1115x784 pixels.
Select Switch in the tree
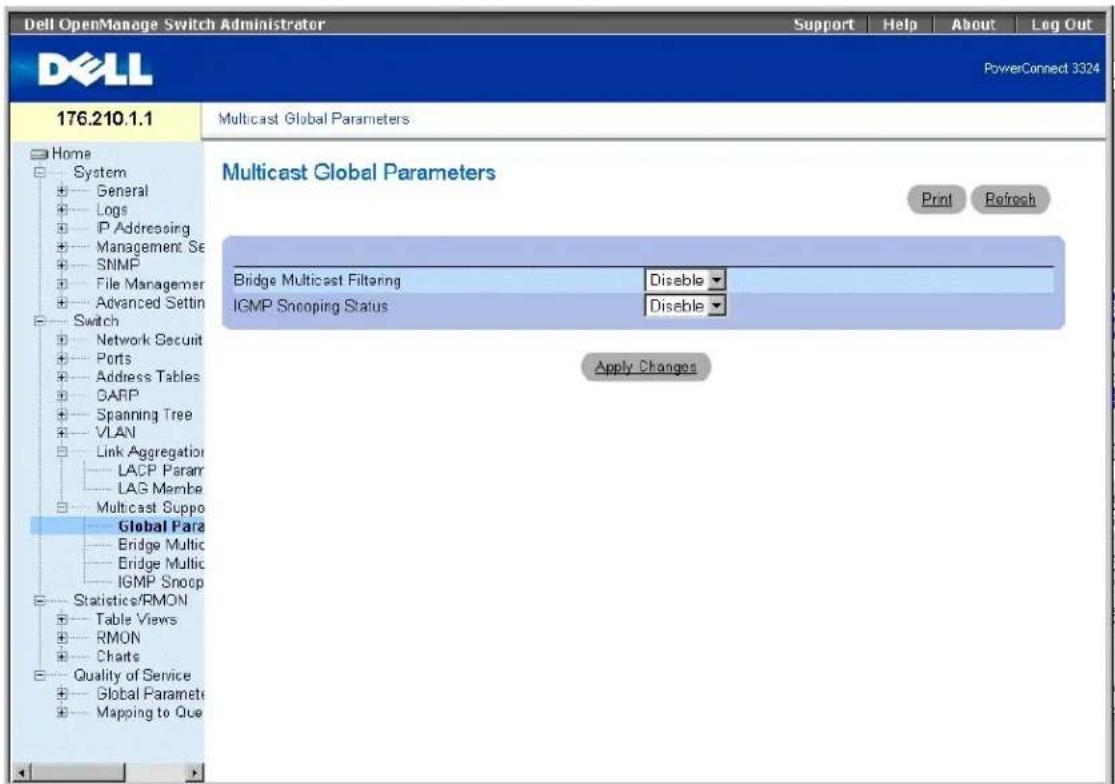pyautogui.click(x=96, y=321)
